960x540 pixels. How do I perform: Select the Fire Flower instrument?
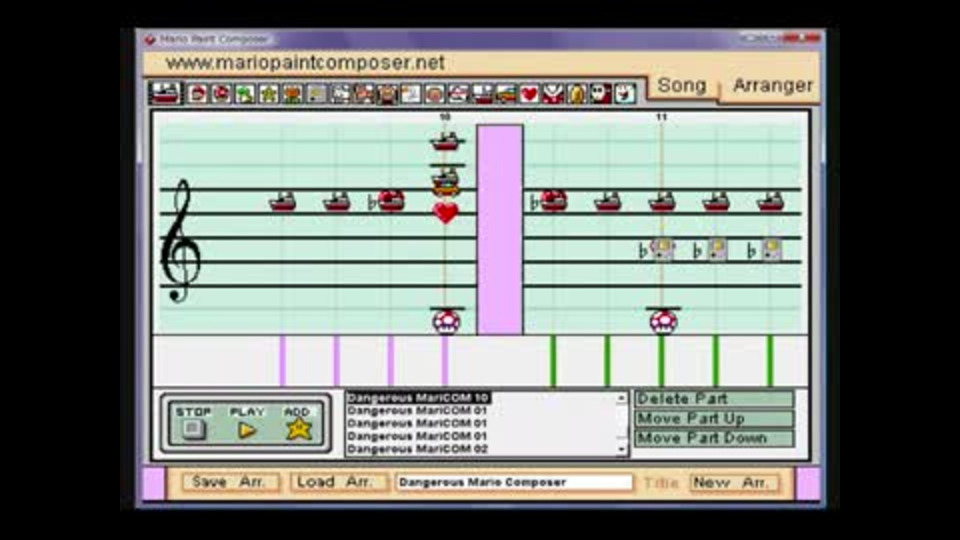293,94
